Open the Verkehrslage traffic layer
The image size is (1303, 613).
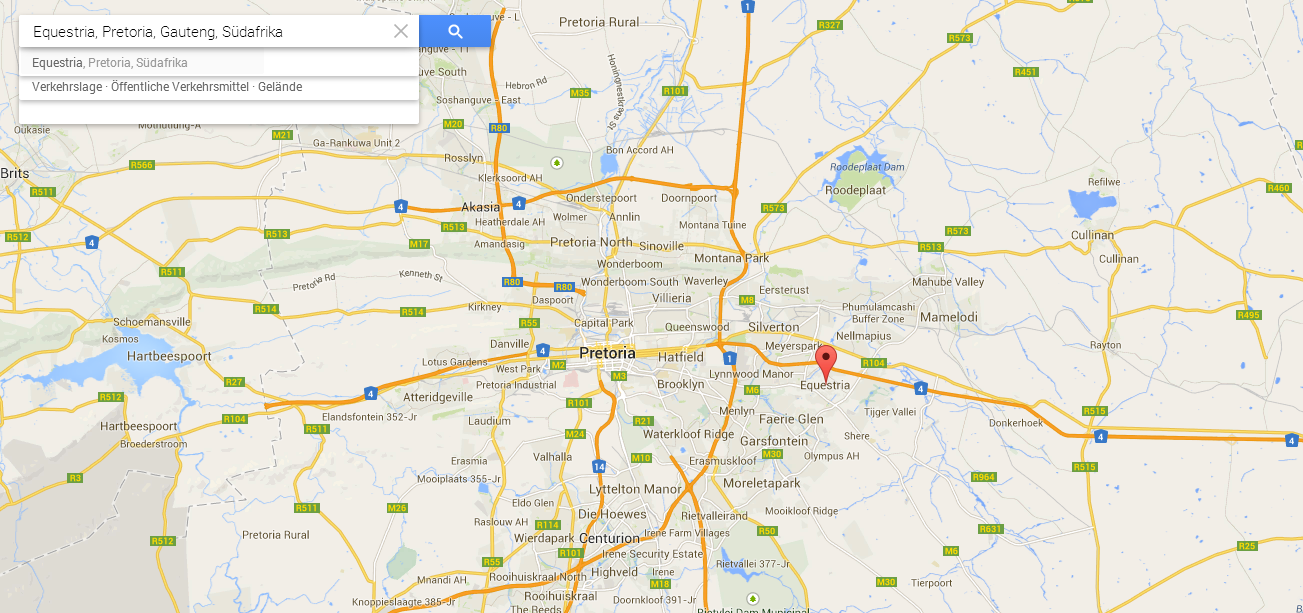(67, 87)
